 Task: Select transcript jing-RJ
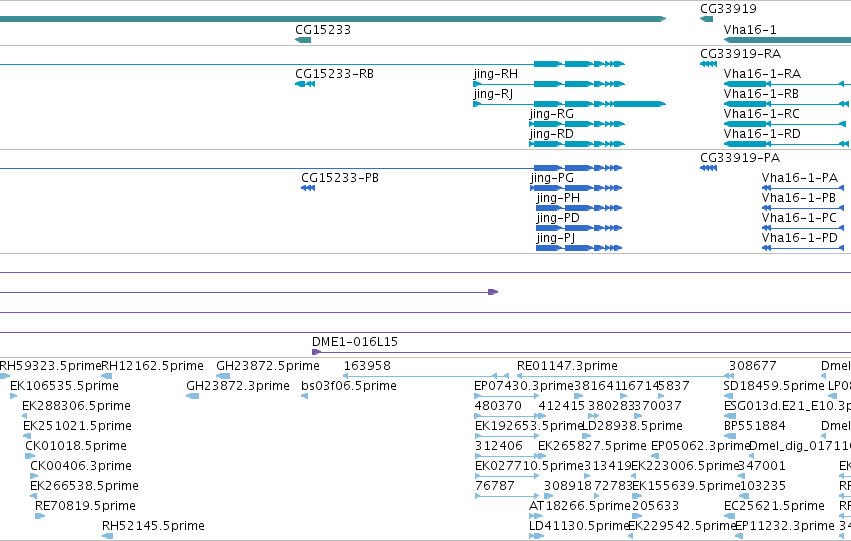click(x=493, y=94)
